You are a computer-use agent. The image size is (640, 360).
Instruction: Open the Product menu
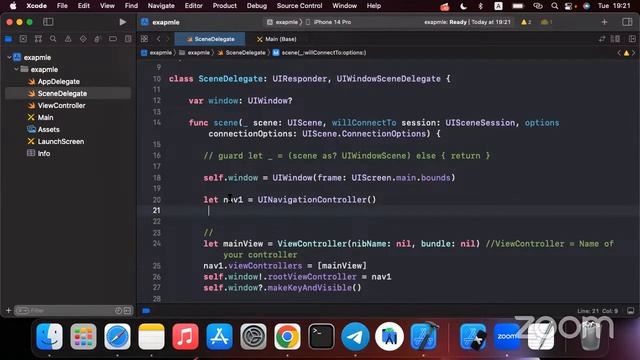tap(224, 6)
